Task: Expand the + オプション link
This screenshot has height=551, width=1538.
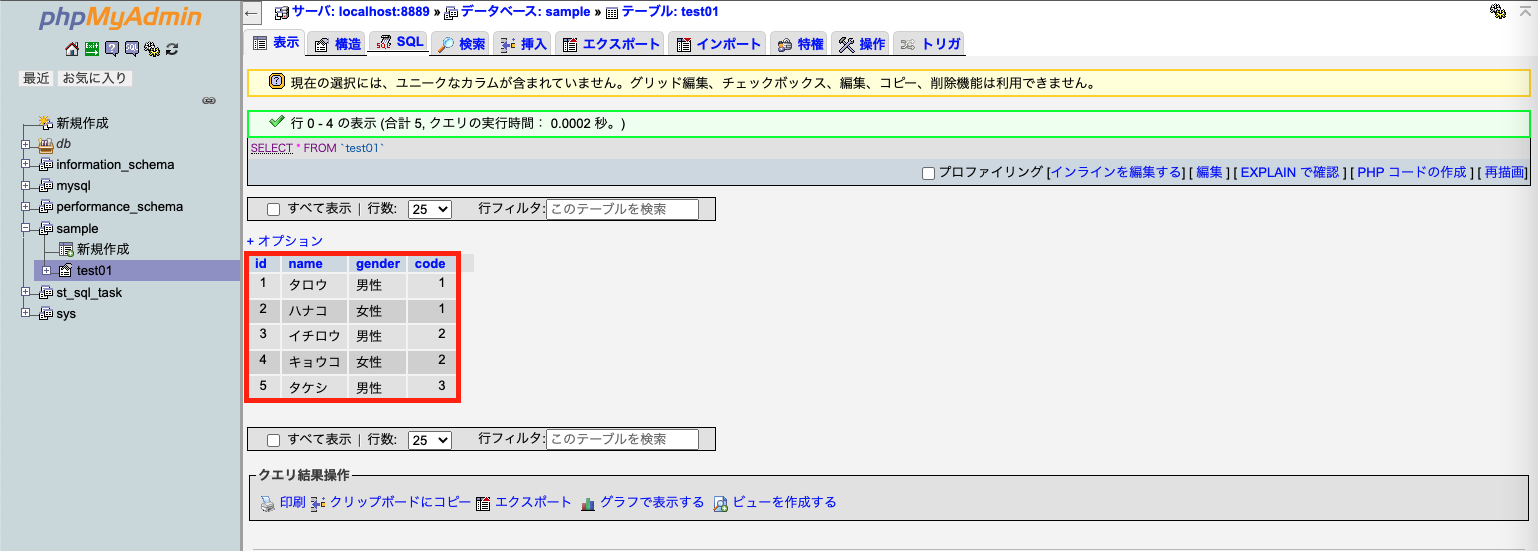Action: click(x=285, y=241)
